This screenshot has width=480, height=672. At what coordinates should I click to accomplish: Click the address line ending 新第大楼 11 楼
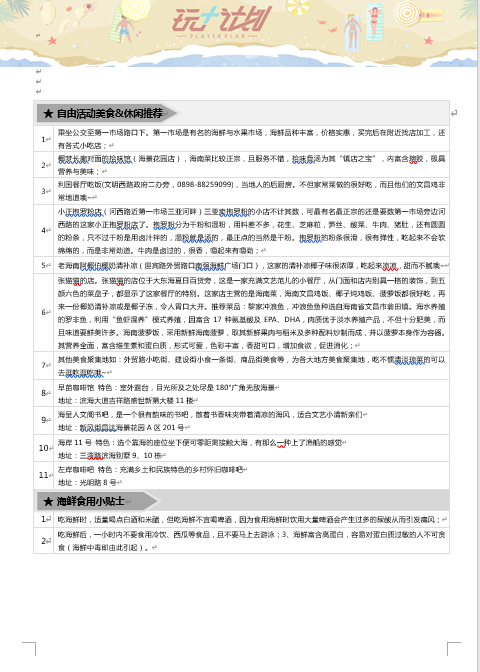(x=128, y=400)
